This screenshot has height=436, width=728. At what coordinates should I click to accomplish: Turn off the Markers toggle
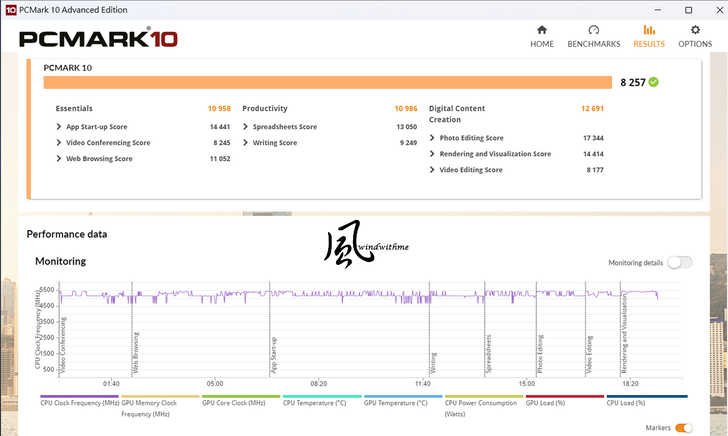click(683, 428)
